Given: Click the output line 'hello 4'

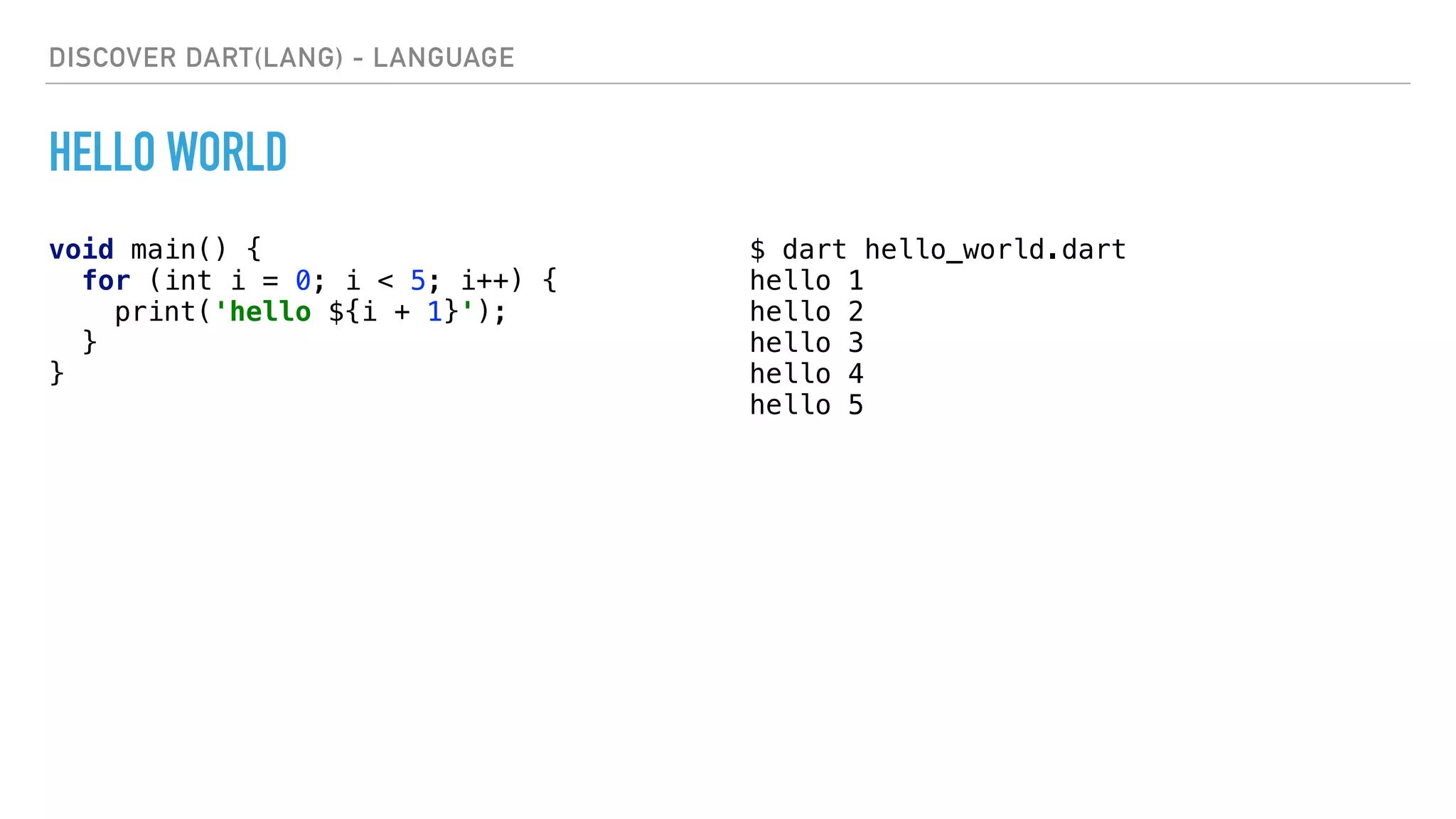Looking at the screenshot, I should point(806,374).
